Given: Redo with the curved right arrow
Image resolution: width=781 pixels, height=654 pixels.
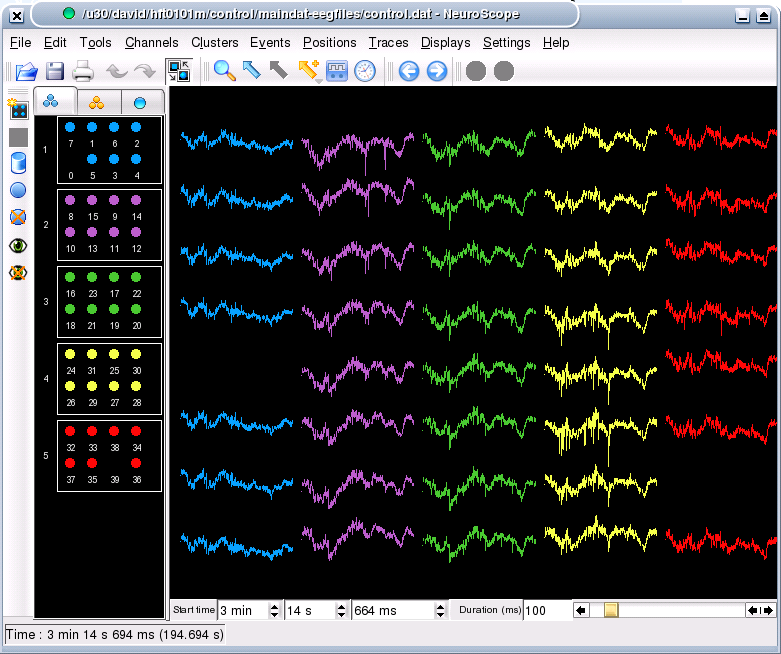Looking at the screenshot, I should click(145, 71).
